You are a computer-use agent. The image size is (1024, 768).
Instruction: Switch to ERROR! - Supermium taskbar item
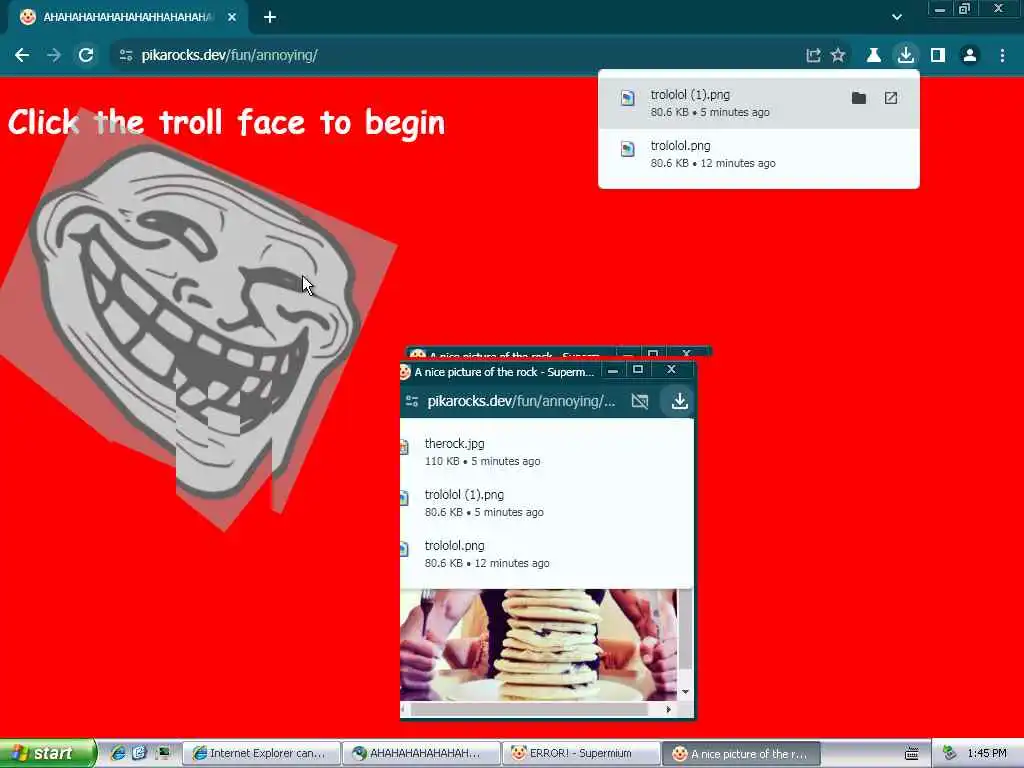581,754
